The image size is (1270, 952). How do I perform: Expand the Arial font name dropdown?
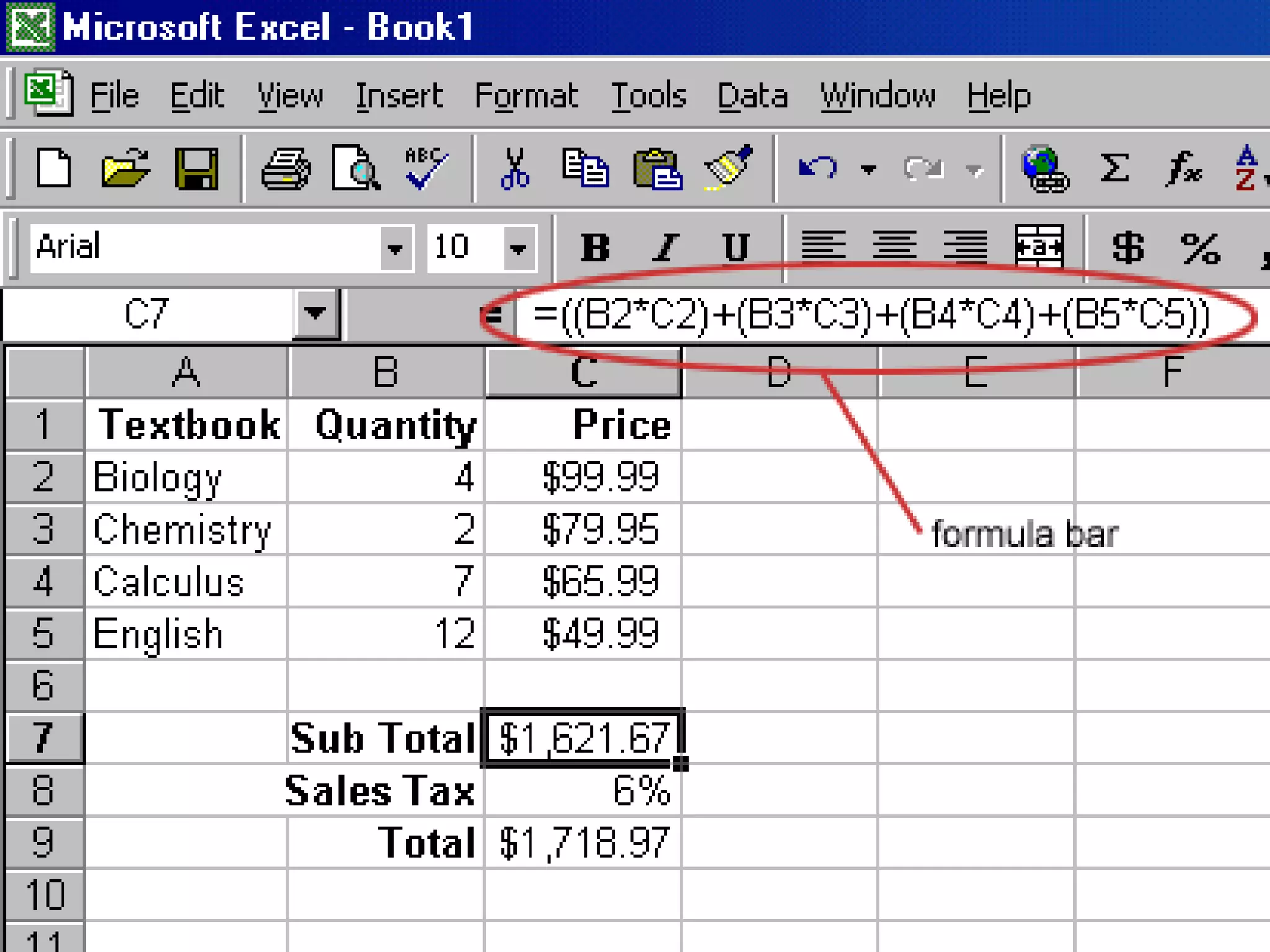(395, 249)
